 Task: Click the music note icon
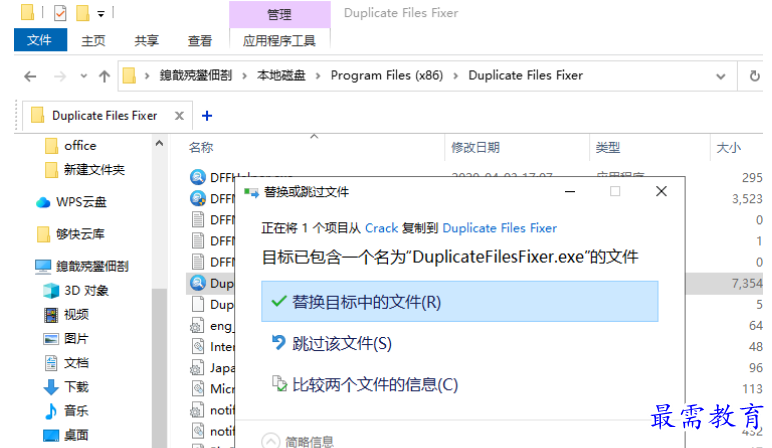51,411
